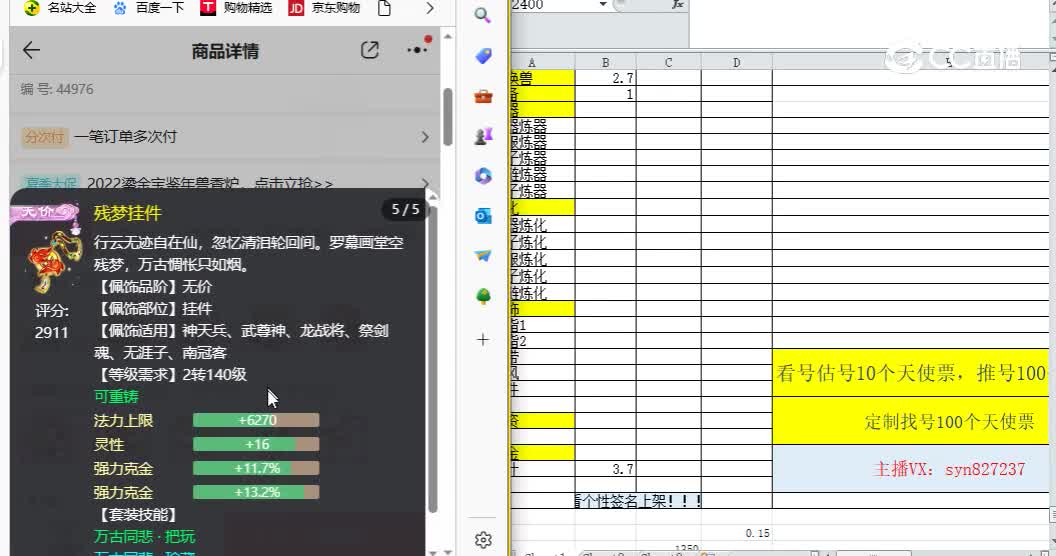Select the yellow 看号估号10个天使票 cell

911,373
